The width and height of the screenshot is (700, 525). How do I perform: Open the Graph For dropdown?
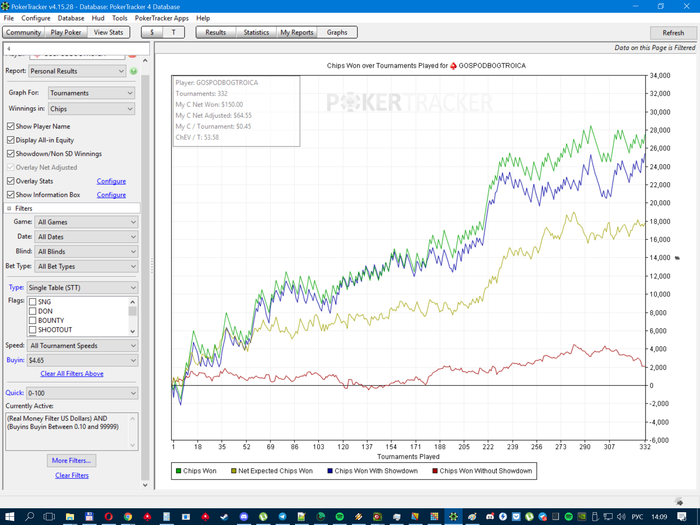point(91,93)
